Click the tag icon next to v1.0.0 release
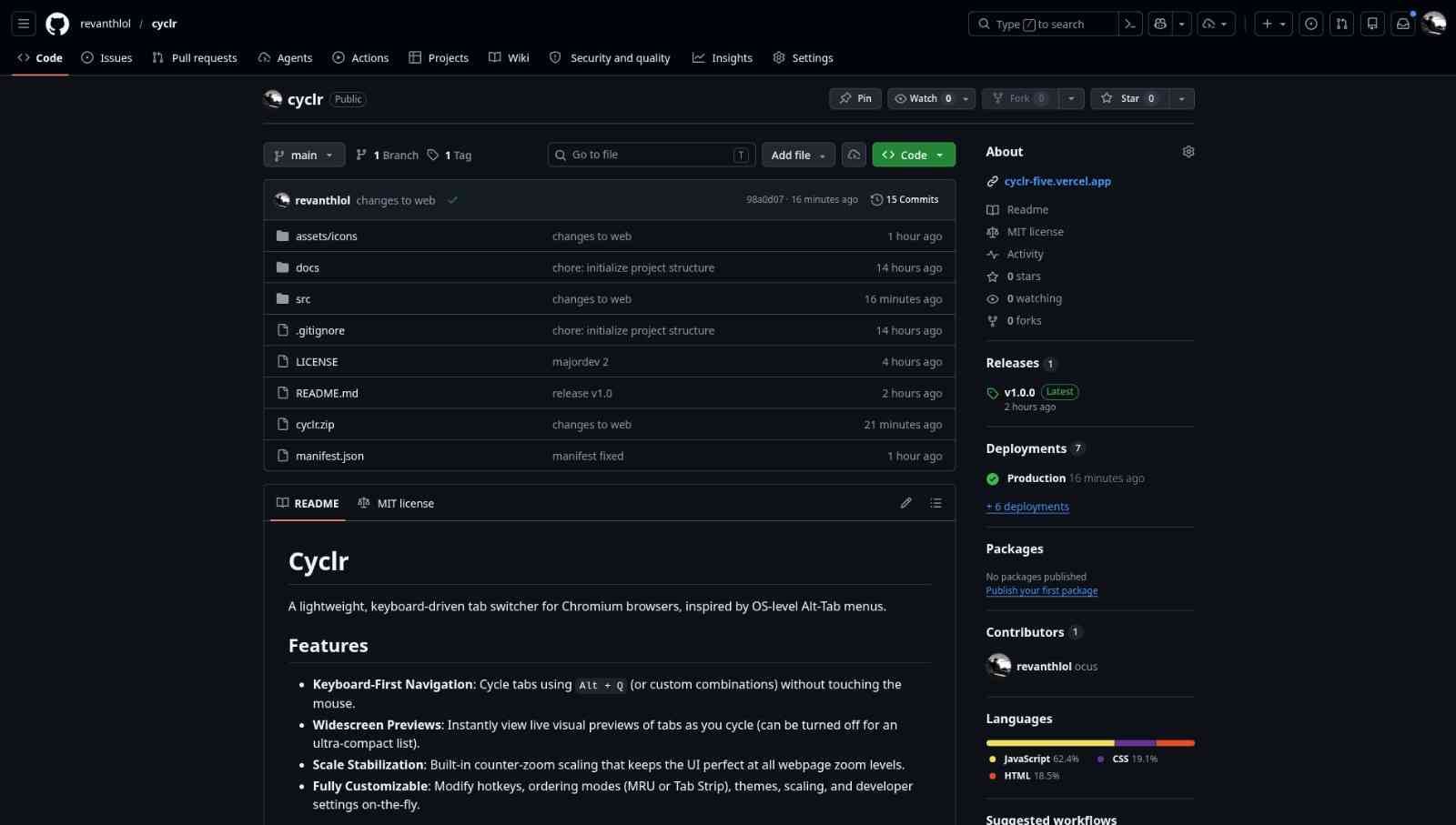 (993, 393)
